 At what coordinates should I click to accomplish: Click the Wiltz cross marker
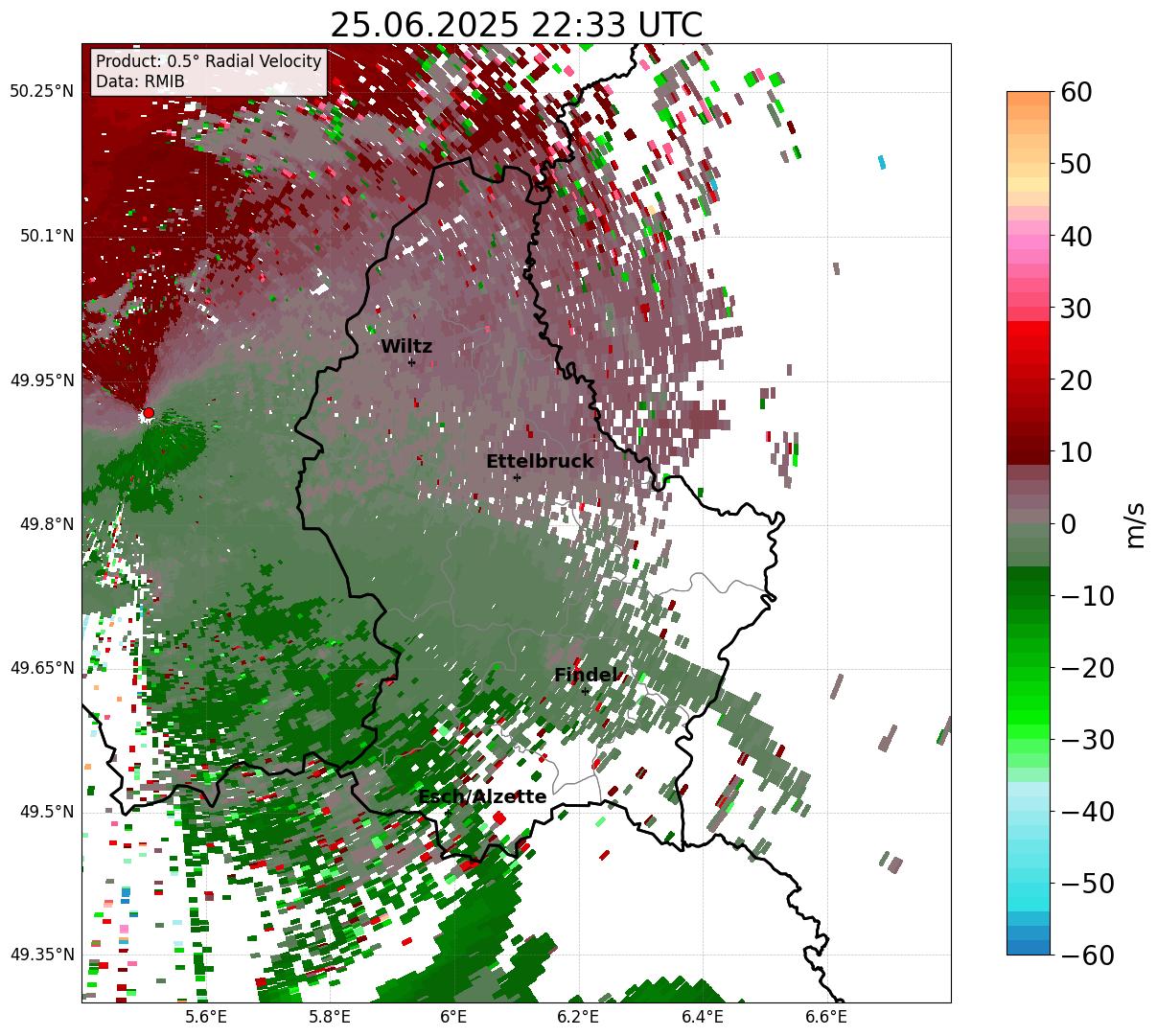[411, 362]
